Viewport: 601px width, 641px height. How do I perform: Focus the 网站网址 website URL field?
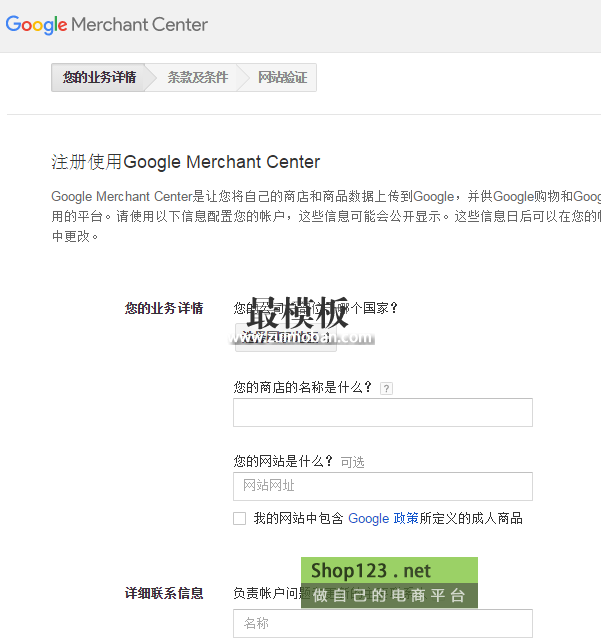[x=383, y=486]
